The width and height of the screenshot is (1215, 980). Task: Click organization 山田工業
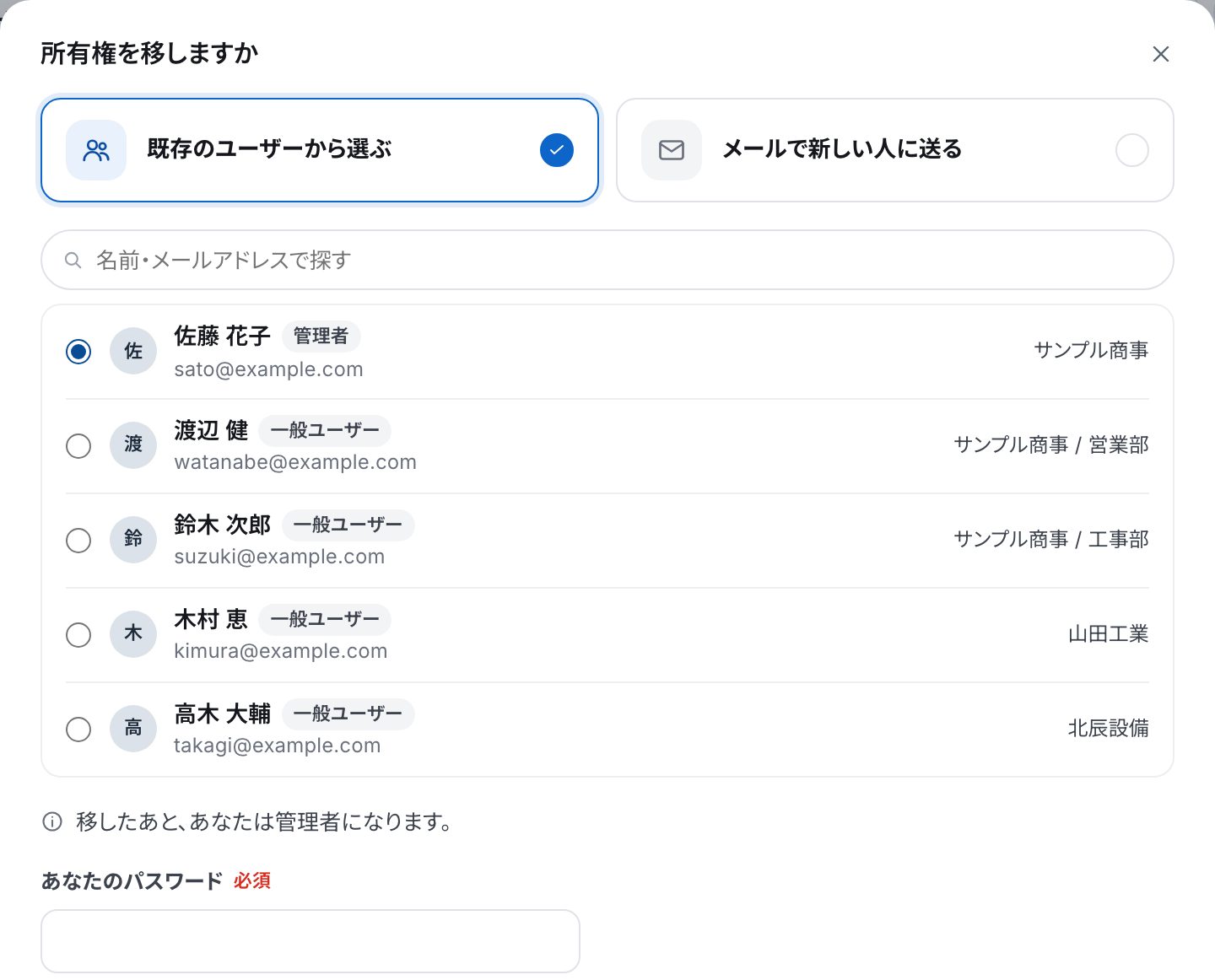coord(1109,634)
